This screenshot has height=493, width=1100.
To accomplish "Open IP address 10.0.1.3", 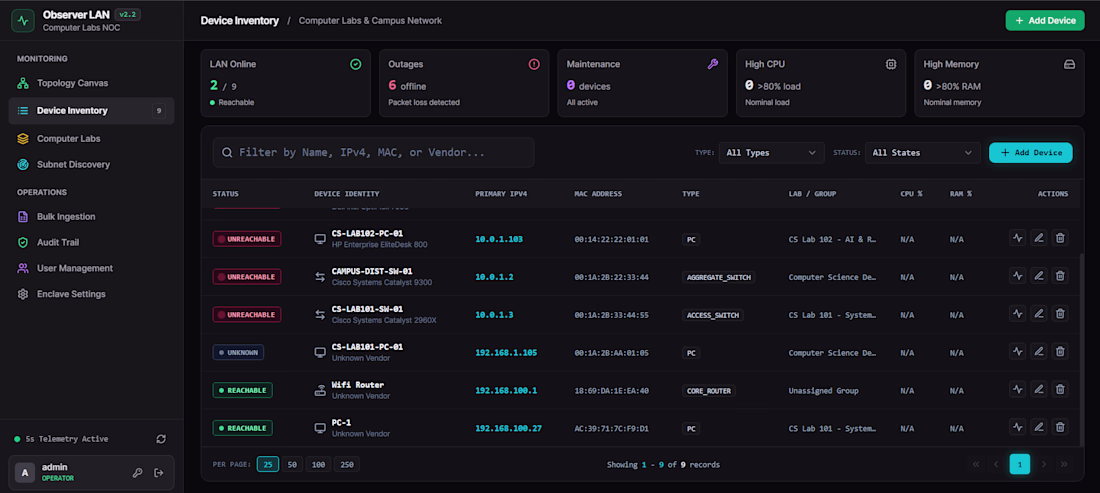I will point(494,314).
